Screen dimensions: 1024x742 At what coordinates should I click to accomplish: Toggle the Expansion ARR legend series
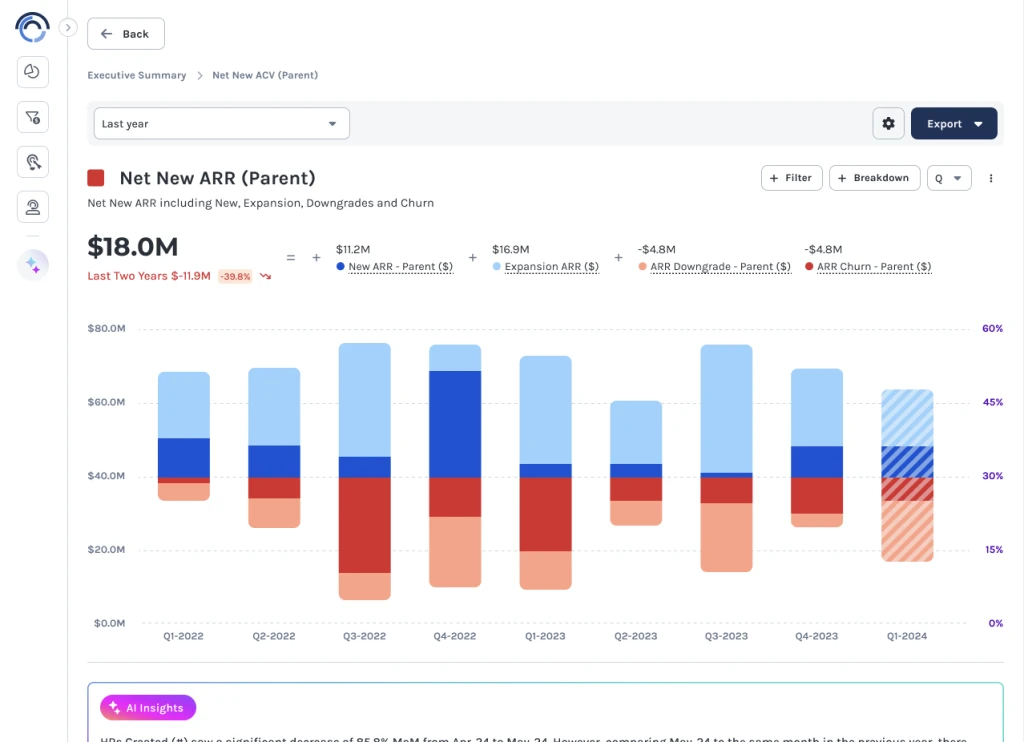coord(551,267)
